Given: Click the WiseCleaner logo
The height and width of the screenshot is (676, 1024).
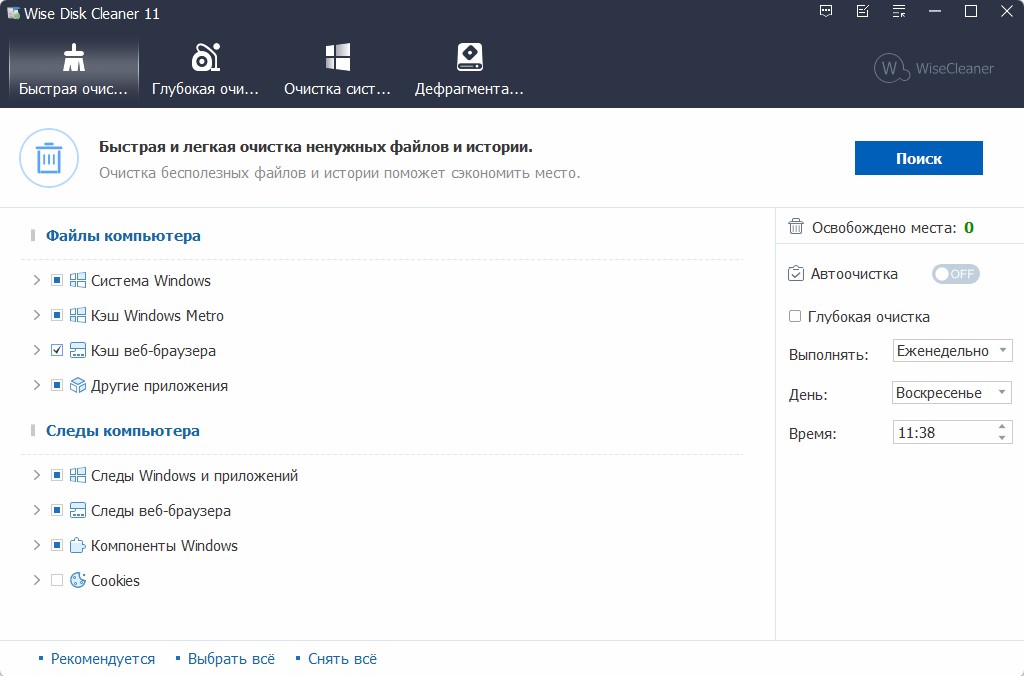Looking at the screenshot, I should tap(934, 68).
